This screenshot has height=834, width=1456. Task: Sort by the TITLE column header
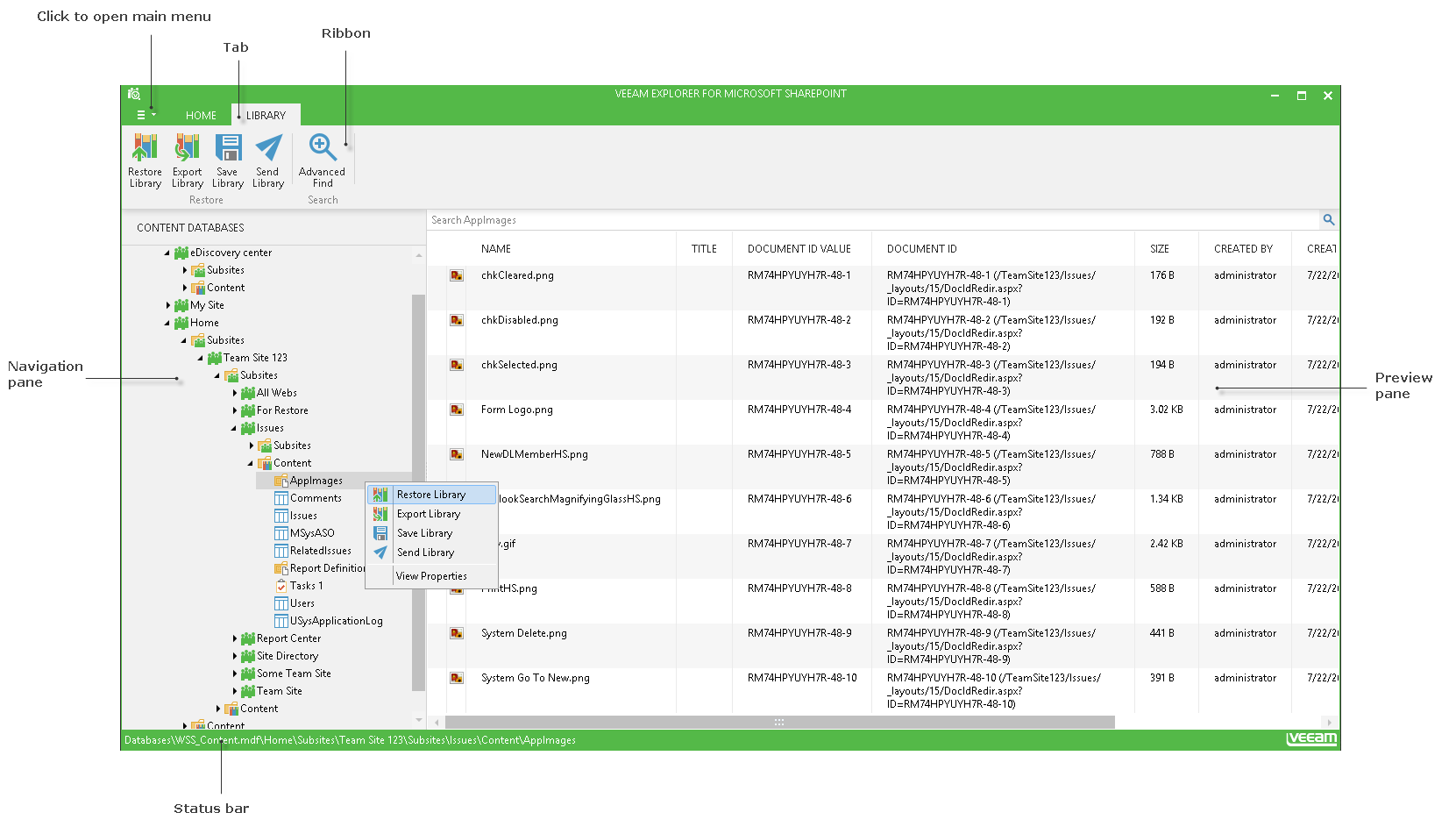coord(704,249)
